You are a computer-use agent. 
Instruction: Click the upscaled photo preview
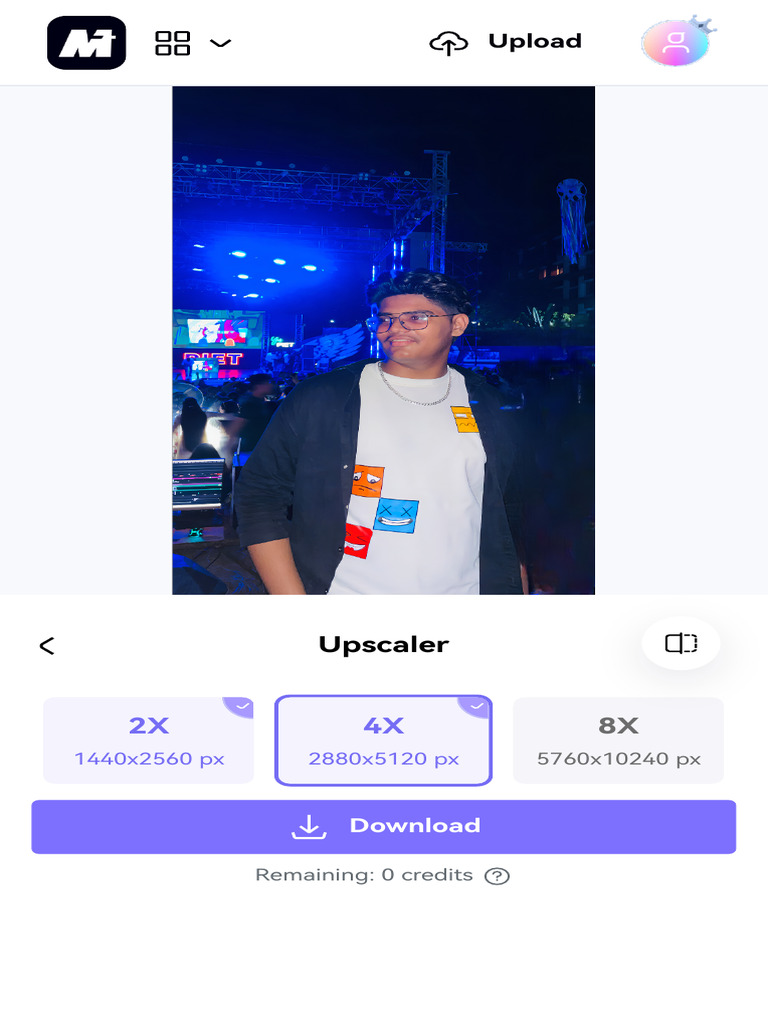[383, 340]
